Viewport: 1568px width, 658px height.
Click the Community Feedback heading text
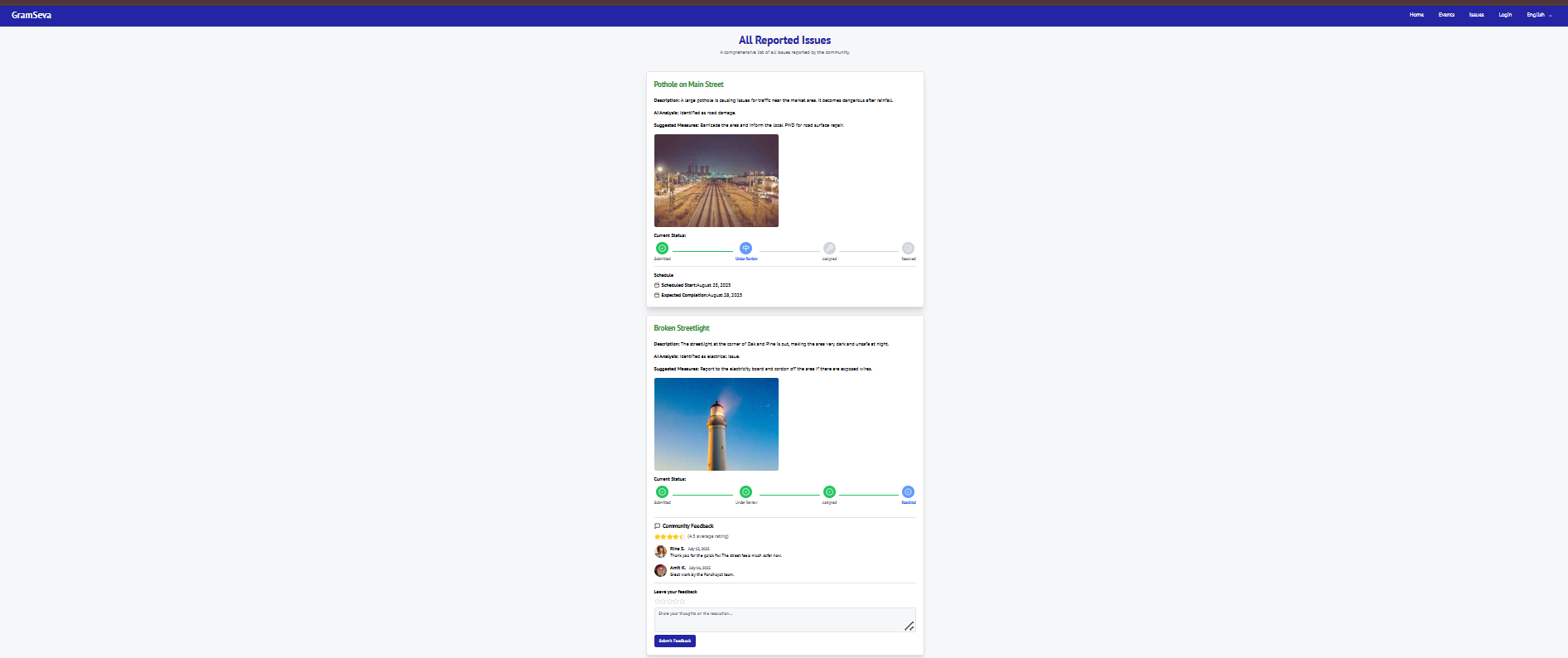point(688,526)
